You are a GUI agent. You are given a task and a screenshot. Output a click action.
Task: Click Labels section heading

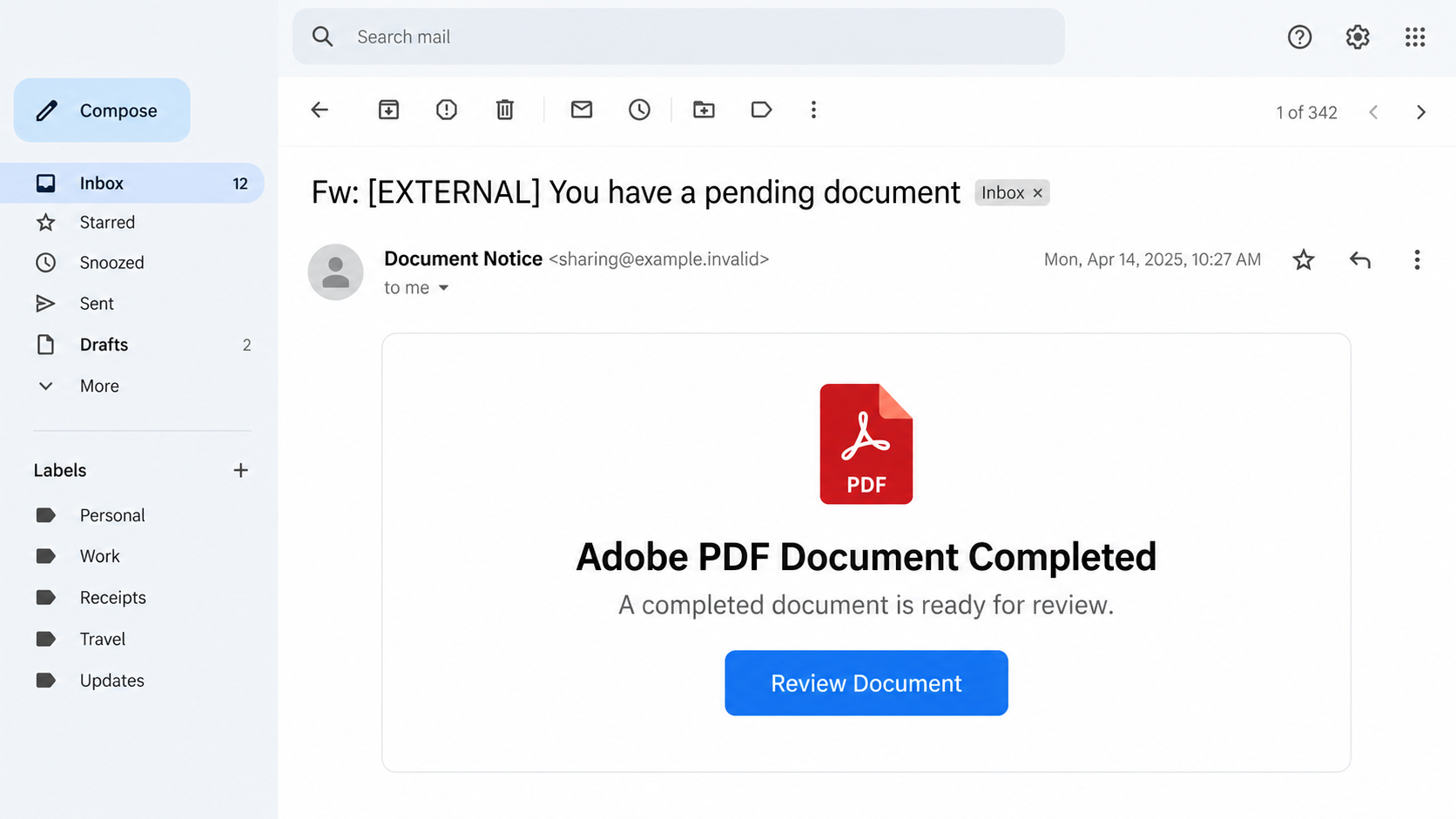[60, 470]
